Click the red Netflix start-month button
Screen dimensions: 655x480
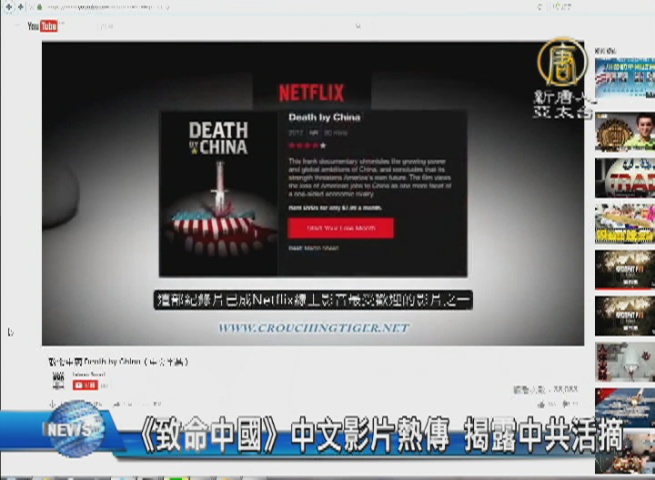pyautogui.click(x=340, y=228)
